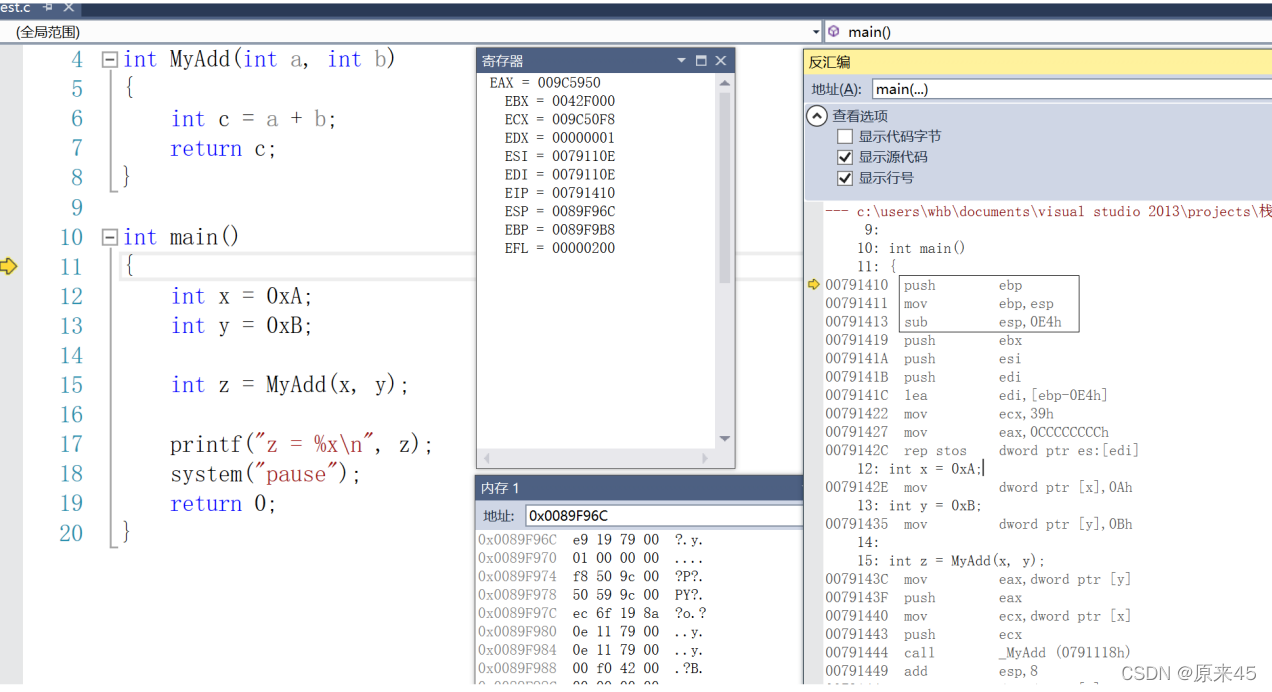Select disassembly line 0079141A push esi

pos(925,359)
